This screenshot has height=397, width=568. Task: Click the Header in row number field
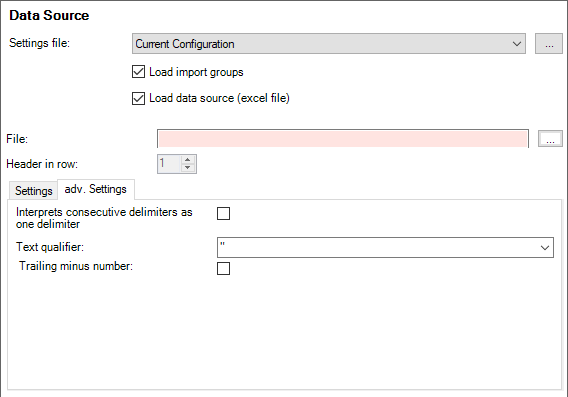click(169, 164)
